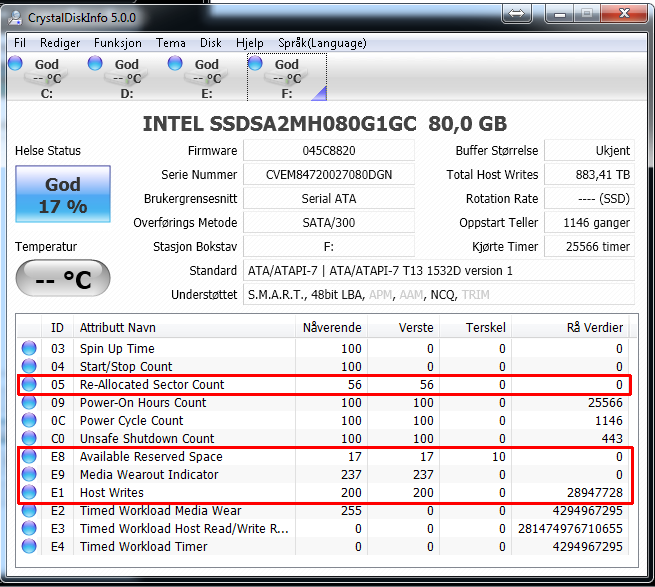Click the Rotation Rate (SSD) value

(x=589, y=198)
